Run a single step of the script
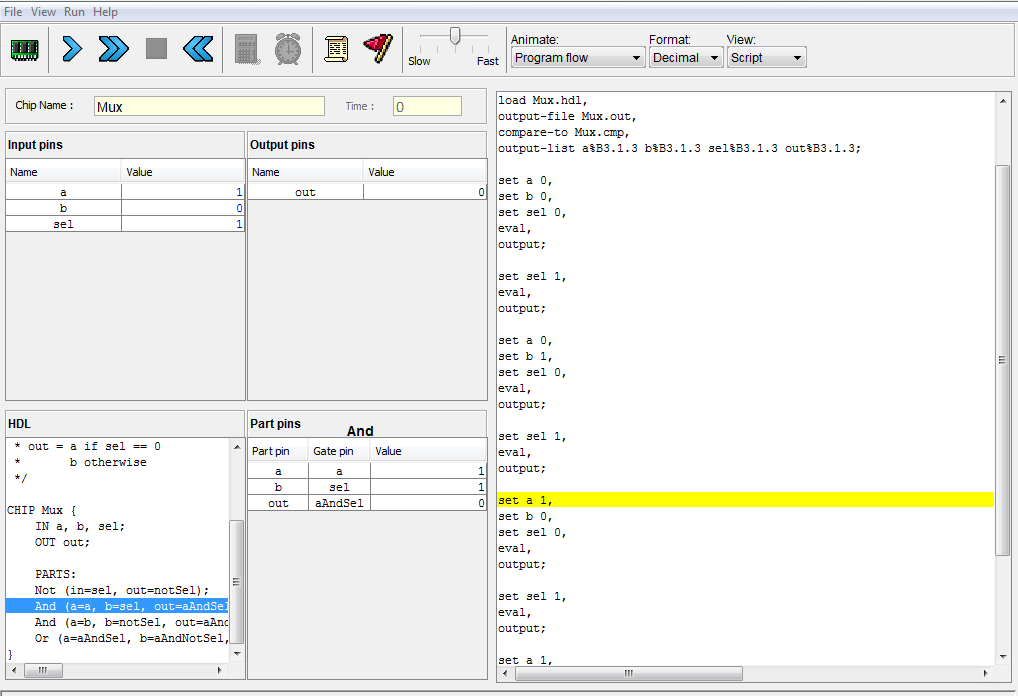The height and width of the screenshot is (696, 1018). click(72, 49)
